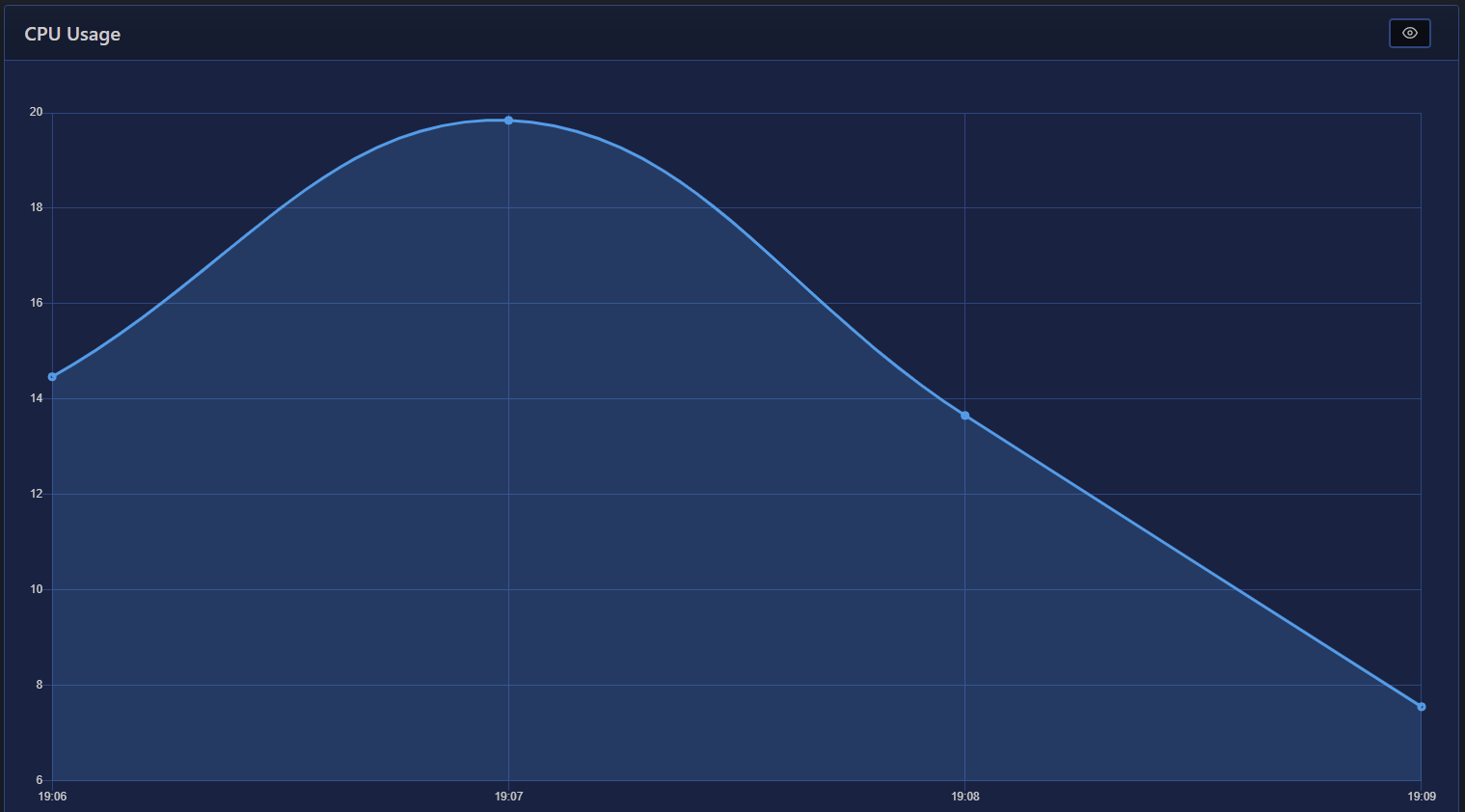Select the peak data point at 19:07
The image size is (1465, 812).
pos(508,121)
